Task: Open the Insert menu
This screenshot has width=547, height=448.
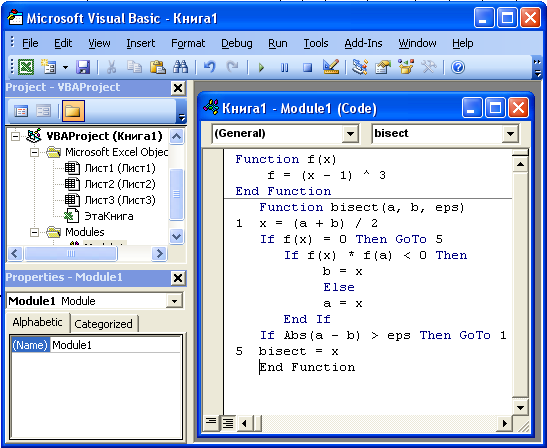Action: coord(140,43)
